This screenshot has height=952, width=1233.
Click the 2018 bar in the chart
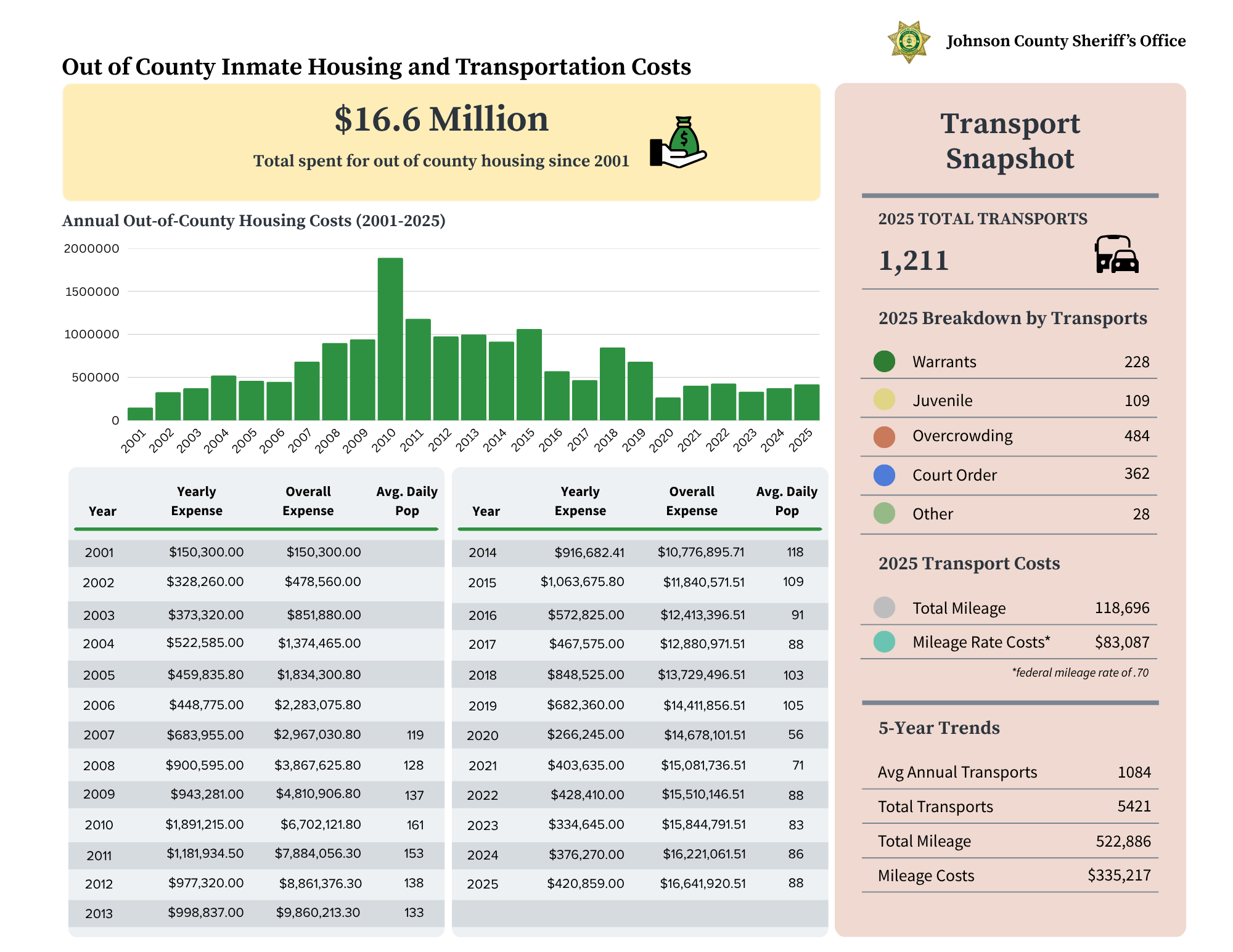(x=612, y=384)
